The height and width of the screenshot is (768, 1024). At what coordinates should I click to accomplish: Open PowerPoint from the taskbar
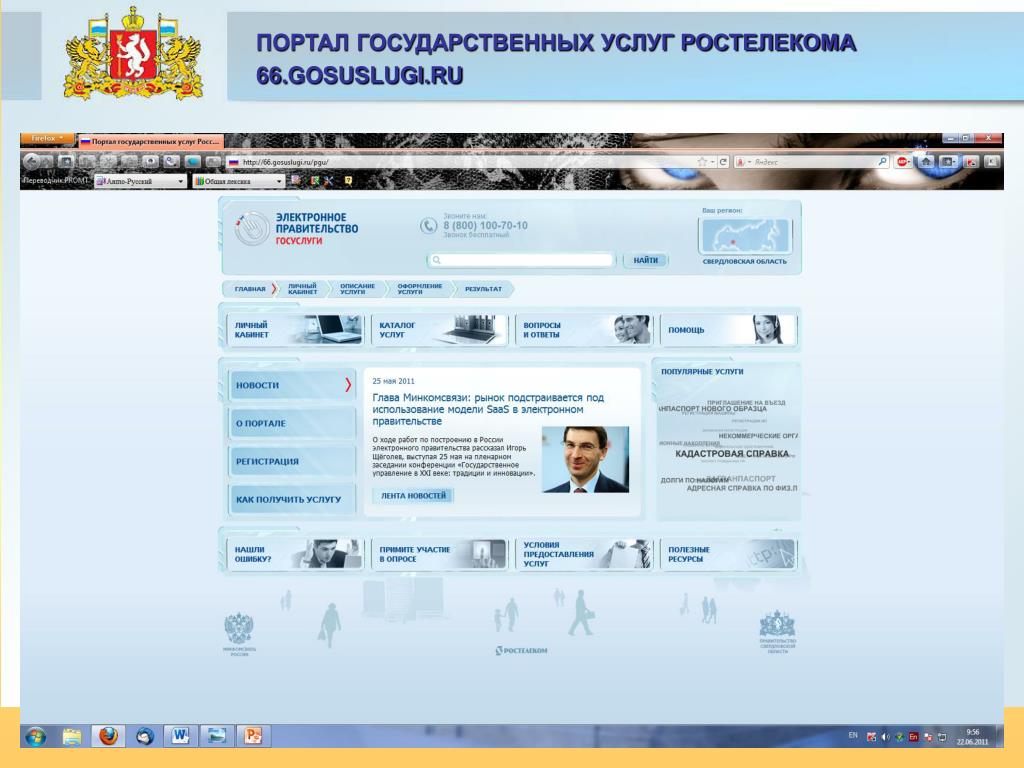pos(253,737)
